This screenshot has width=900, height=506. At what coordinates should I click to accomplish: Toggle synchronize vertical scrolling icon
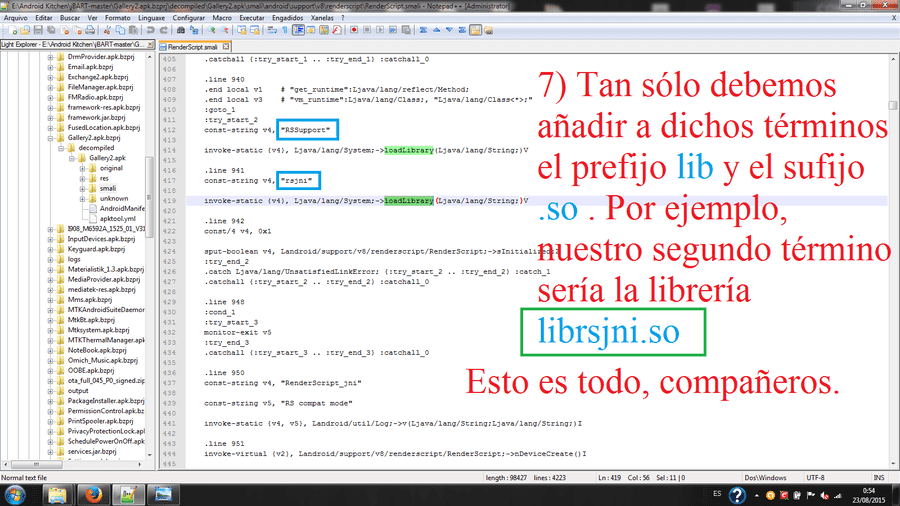[242, 30]
